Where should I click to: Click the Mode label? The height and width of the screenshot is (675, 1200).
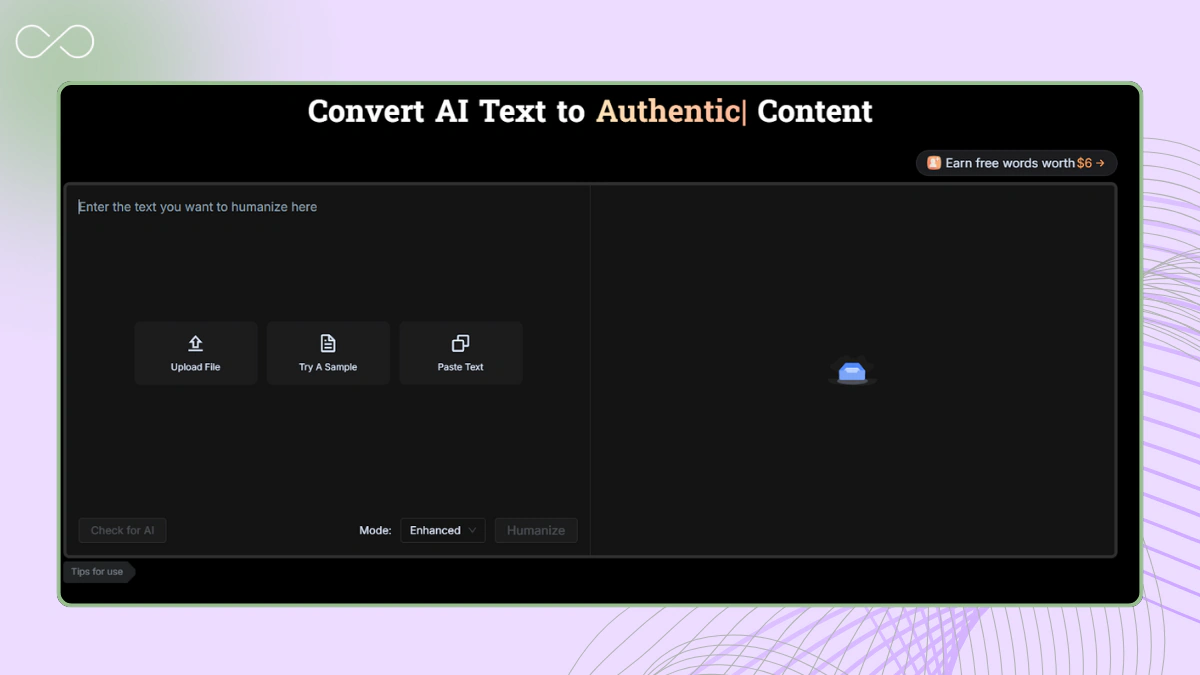375,530
